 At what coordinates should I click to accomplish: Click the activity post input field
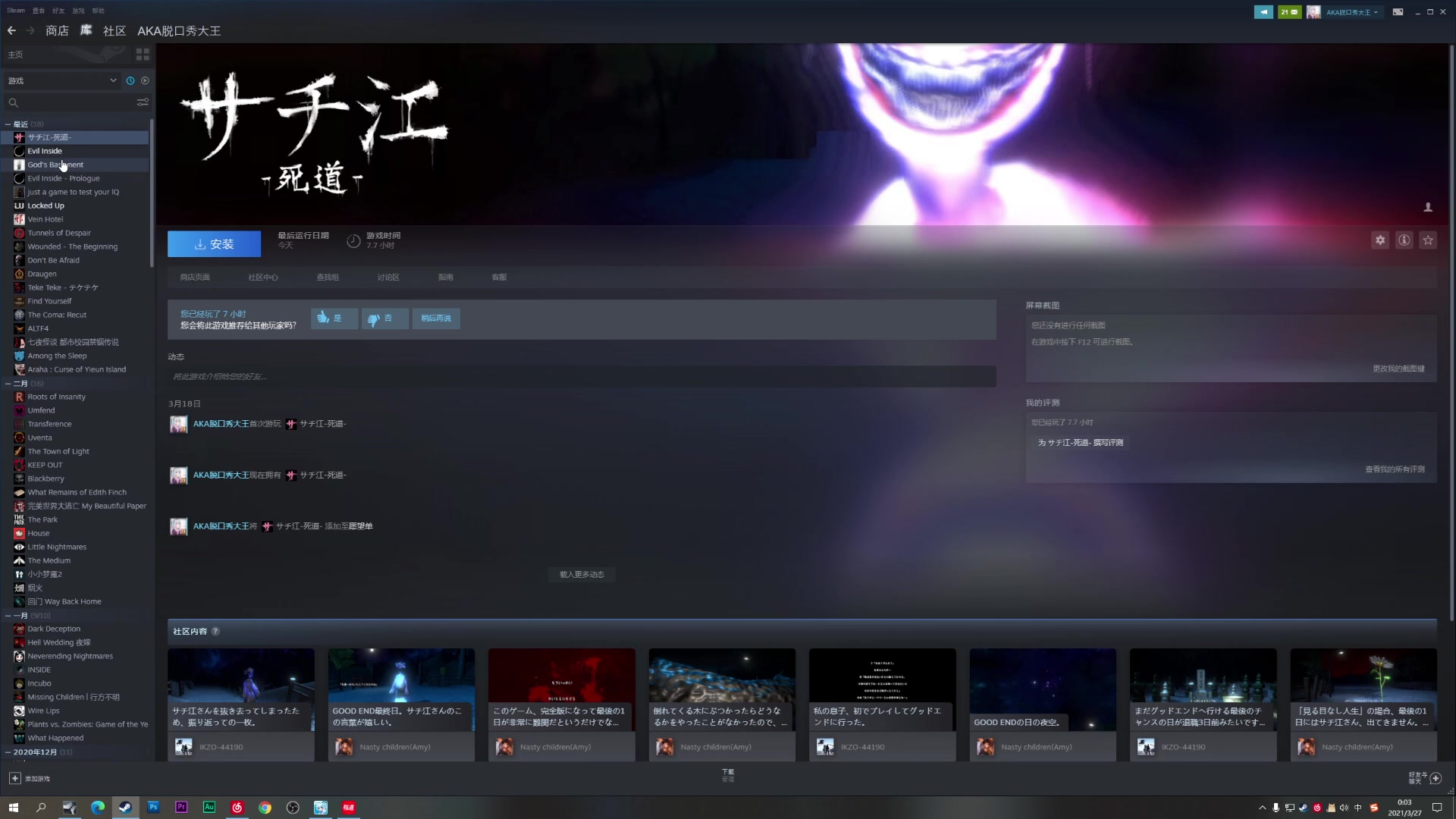pyautogui.click(x=582, y=377)
